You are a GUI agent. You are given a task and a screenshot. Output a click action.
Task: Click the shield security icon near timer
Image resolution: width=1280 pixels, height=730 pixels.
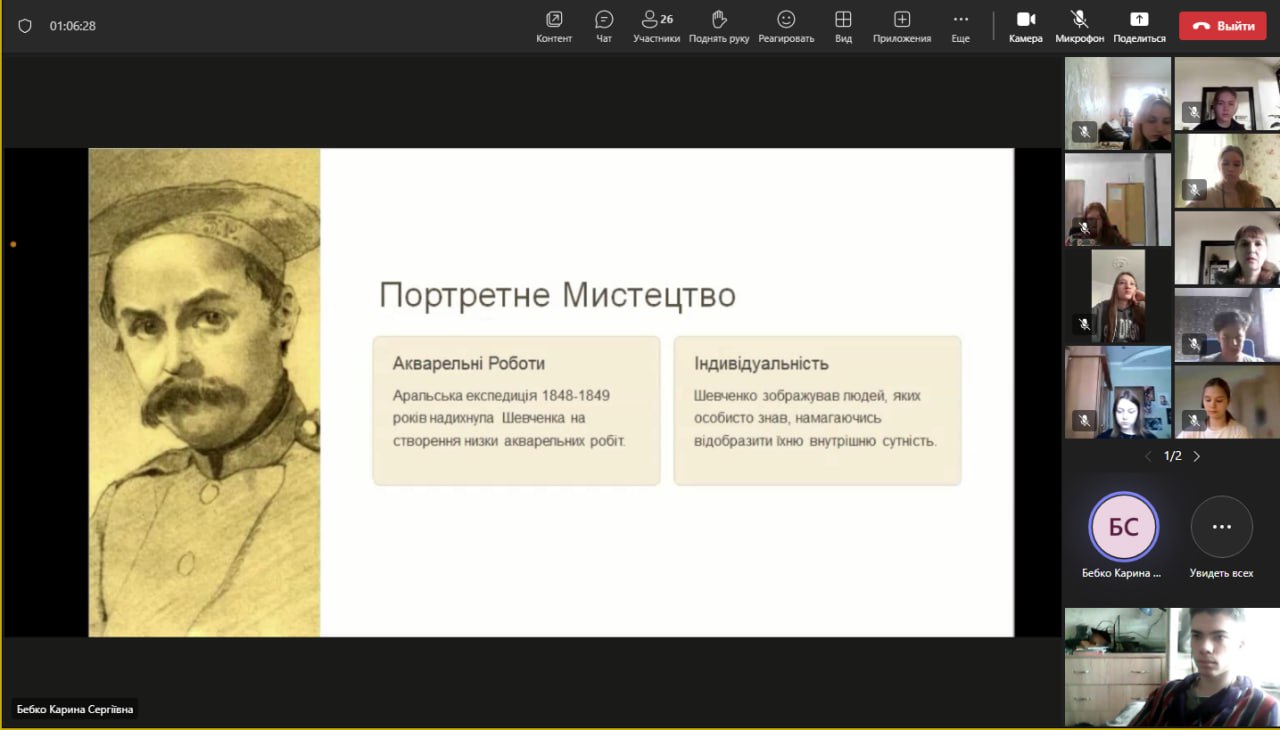(25, 26)
